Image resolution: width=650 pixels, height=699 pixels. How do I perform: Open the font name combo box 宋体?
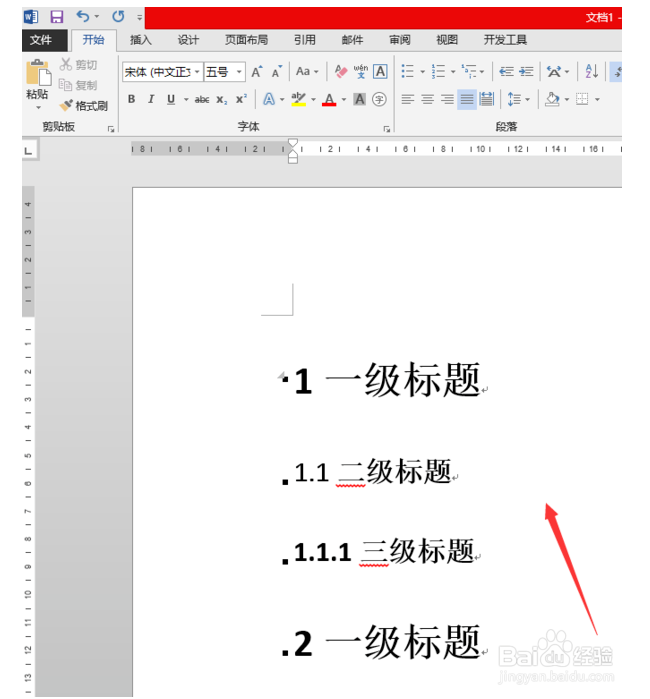pyautogui.click(x=162, y=72)
